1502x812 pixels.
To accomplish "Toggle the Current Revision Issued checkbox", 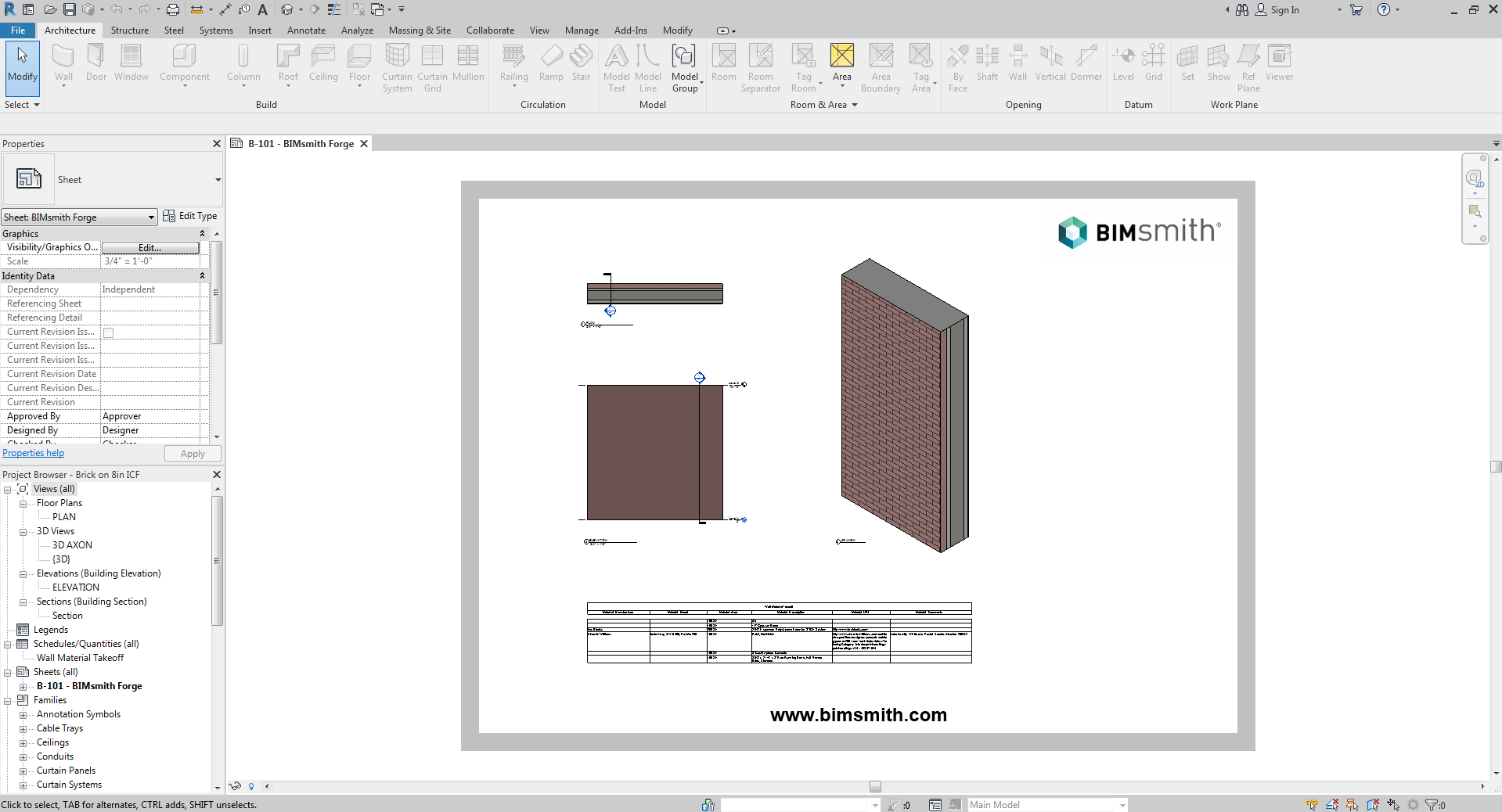I will 109,332.
